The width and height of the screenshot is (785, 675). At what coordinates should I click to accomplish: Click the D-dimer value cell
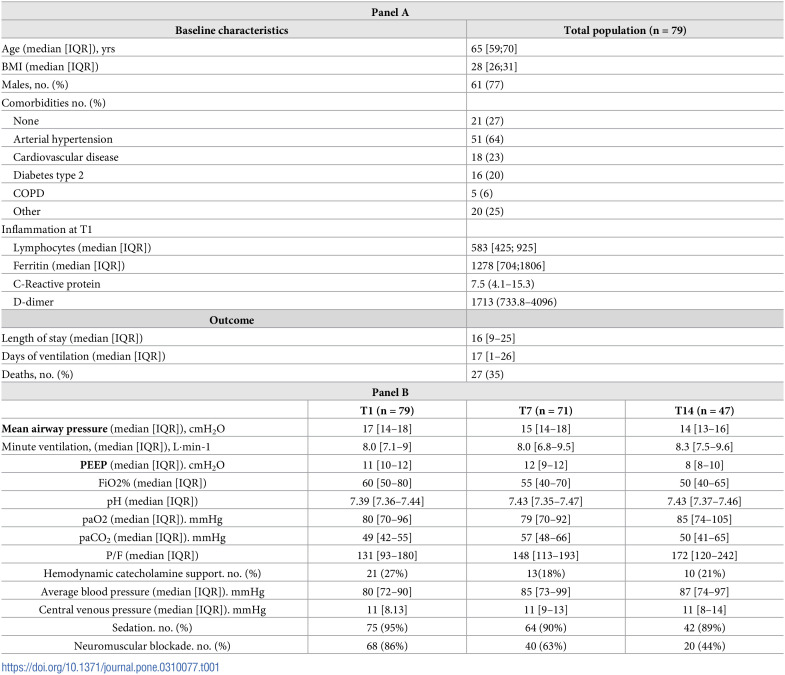[625, 302]
